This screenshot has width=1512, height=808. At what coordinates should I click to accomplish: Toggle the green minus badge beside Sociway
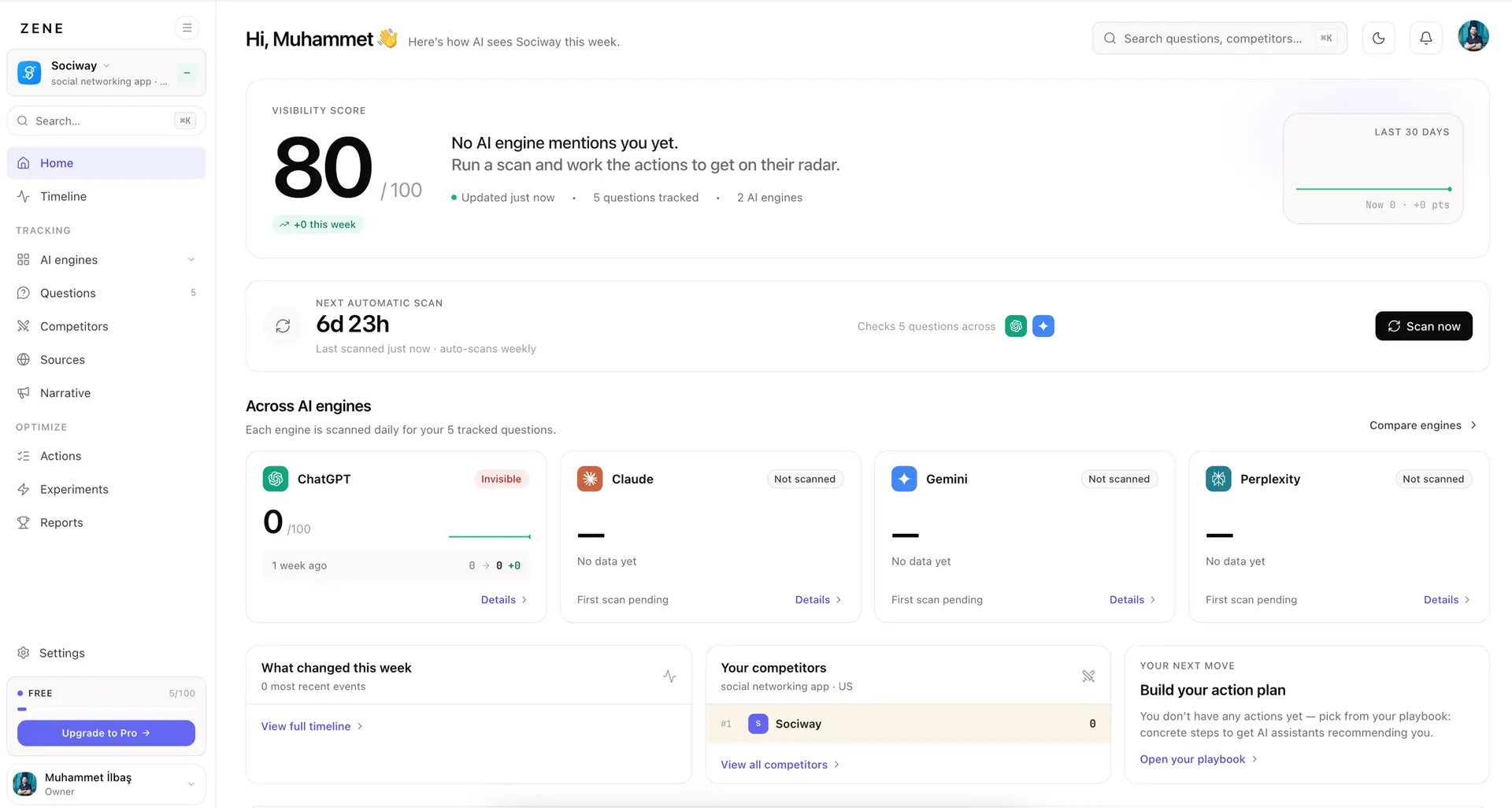[x=187, y=72]
